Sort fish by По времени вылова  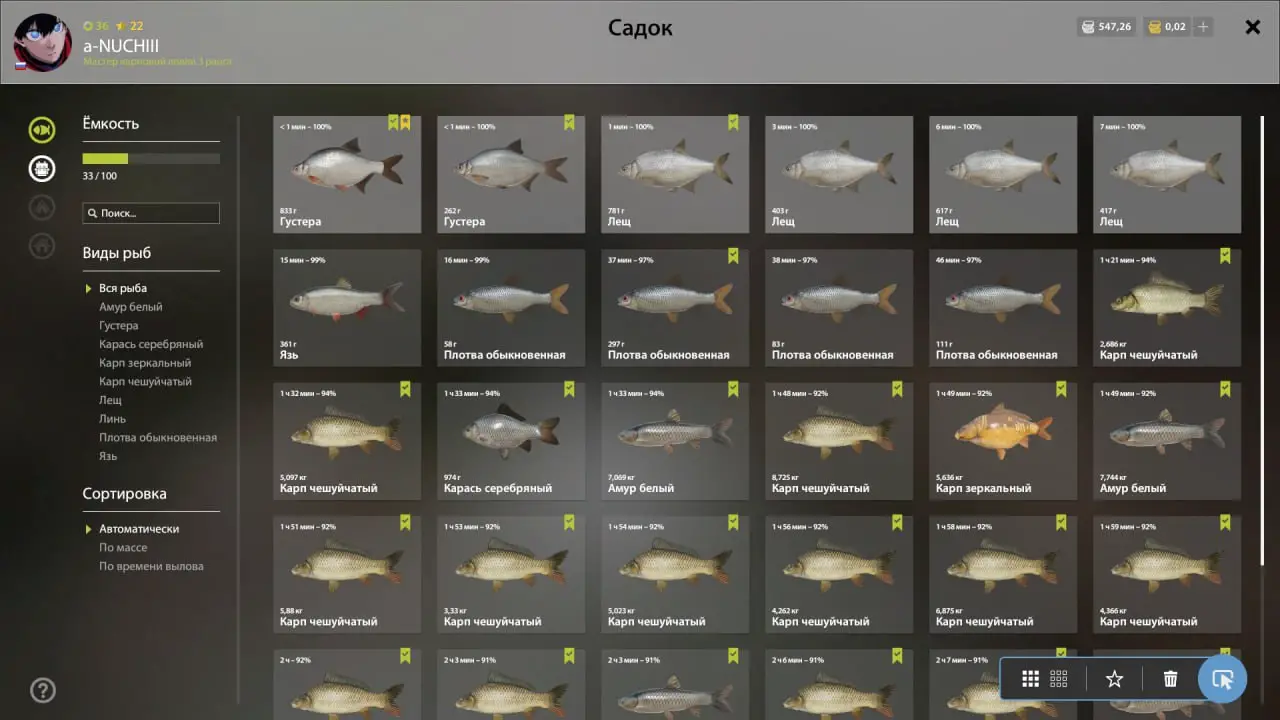[x=151, y=566]
